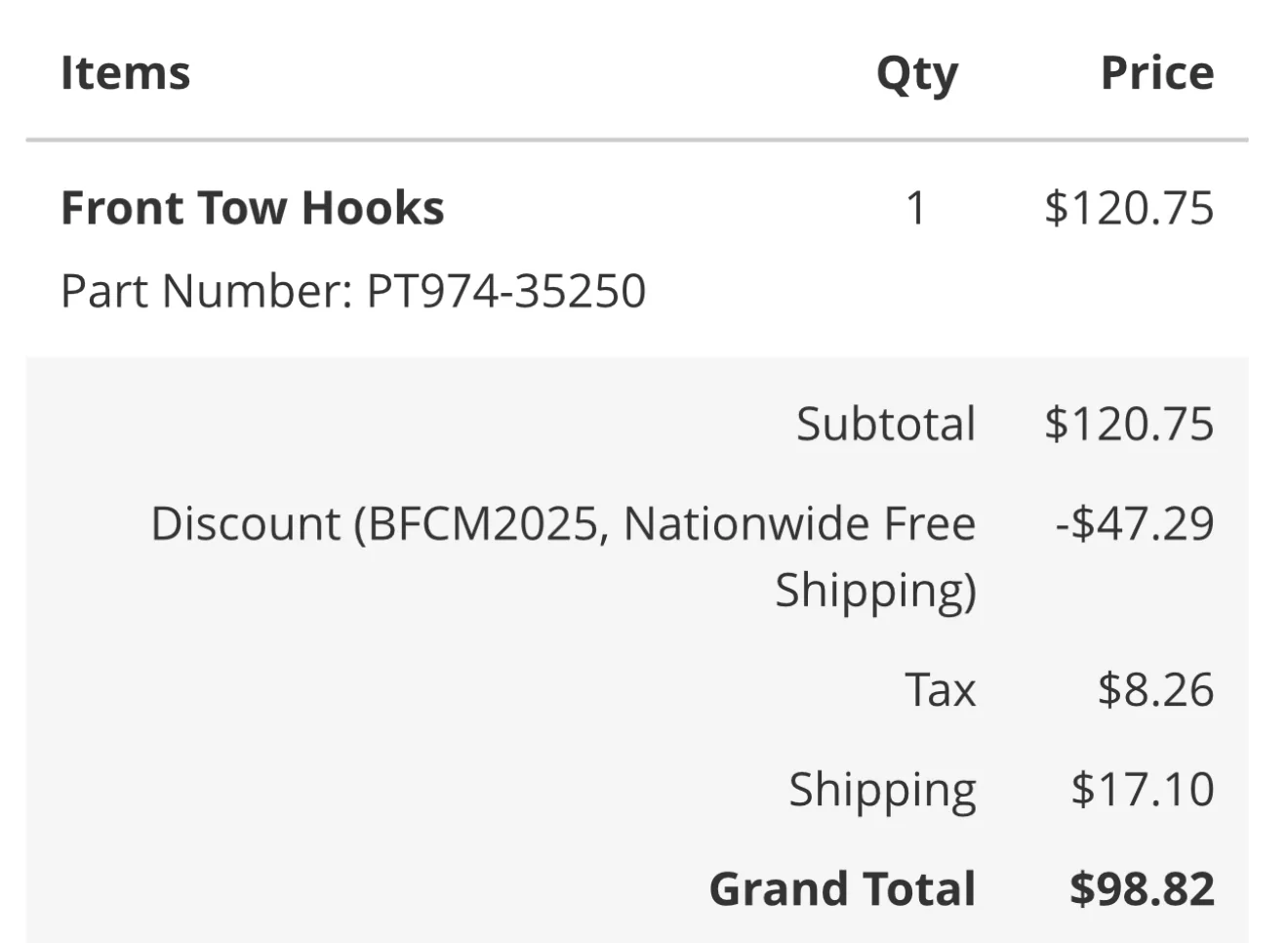Click the Grand Total label

click(x=842, y=888)
